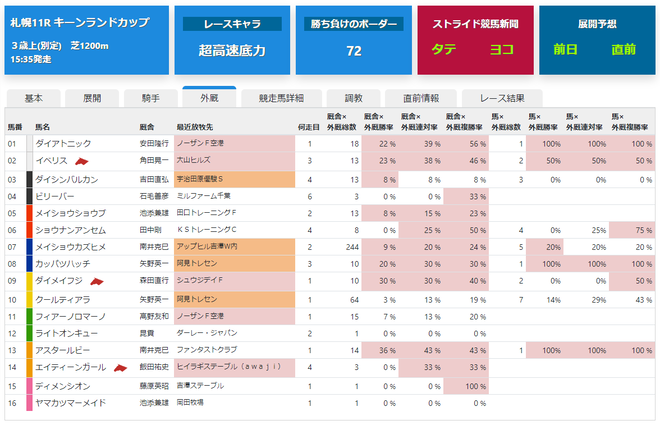Click trainer name 角田晃一
The width and height of the screenshot is (660, 425).
point(154,161)
